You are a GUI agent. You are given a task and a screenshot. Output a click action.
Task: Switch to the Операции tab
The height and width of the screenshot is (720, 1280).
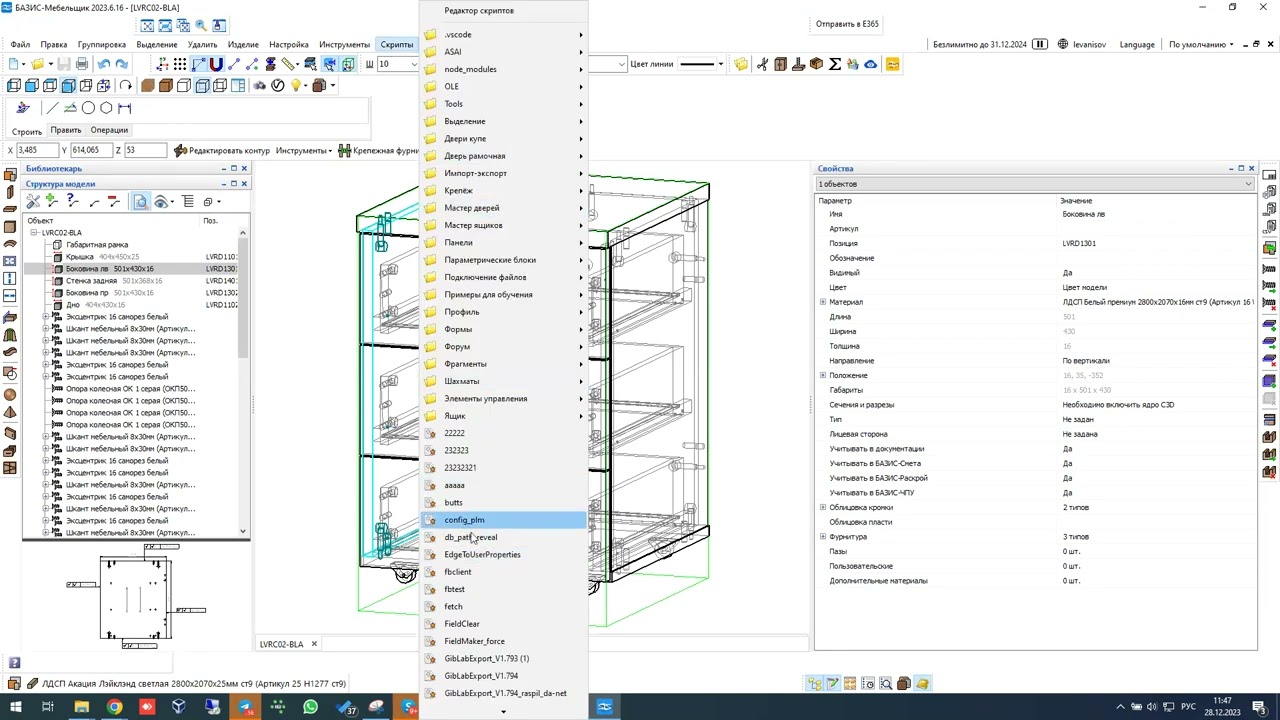(109, 130)
